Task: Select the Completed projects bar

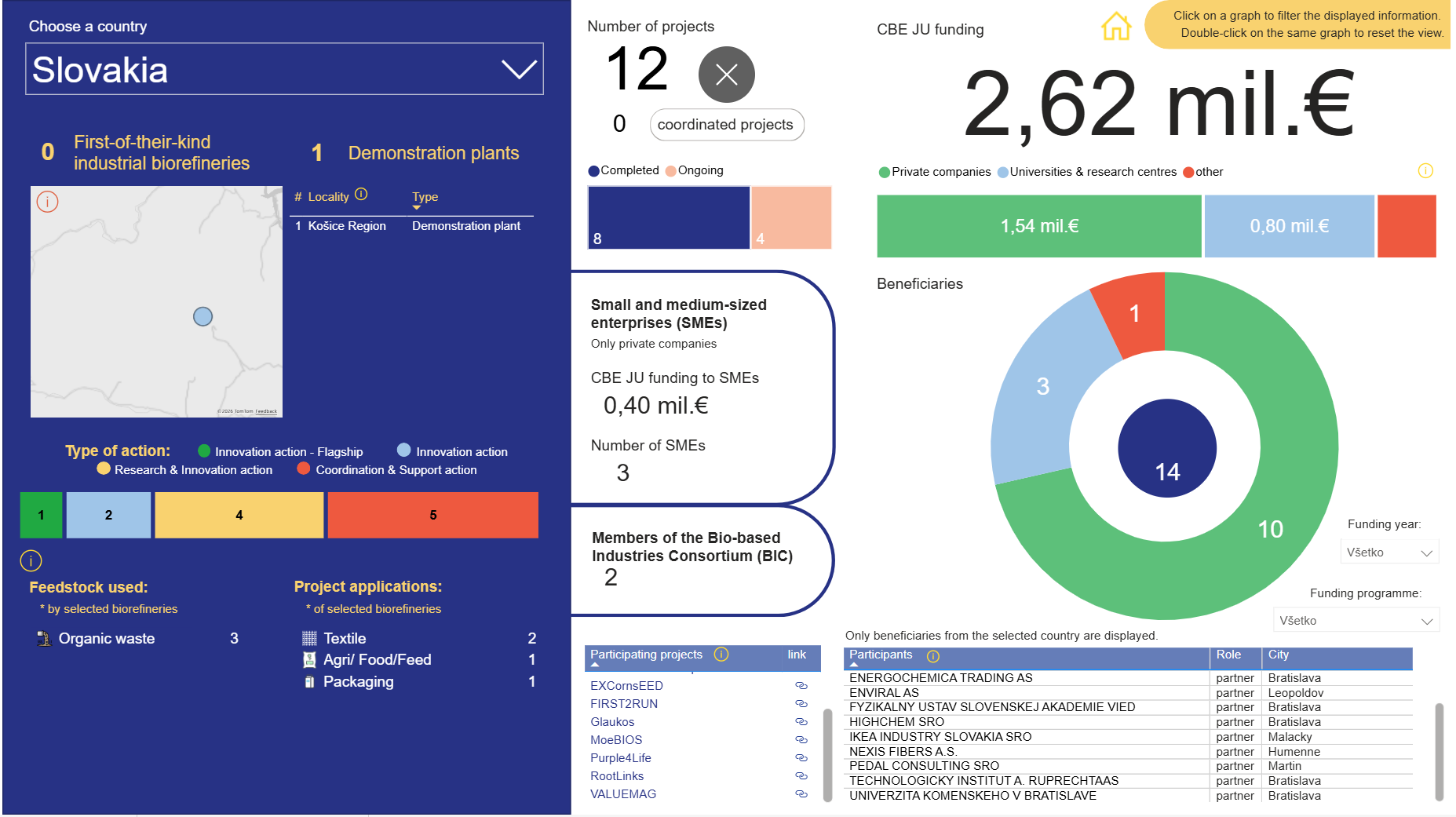Action: (x=669, y=217)
